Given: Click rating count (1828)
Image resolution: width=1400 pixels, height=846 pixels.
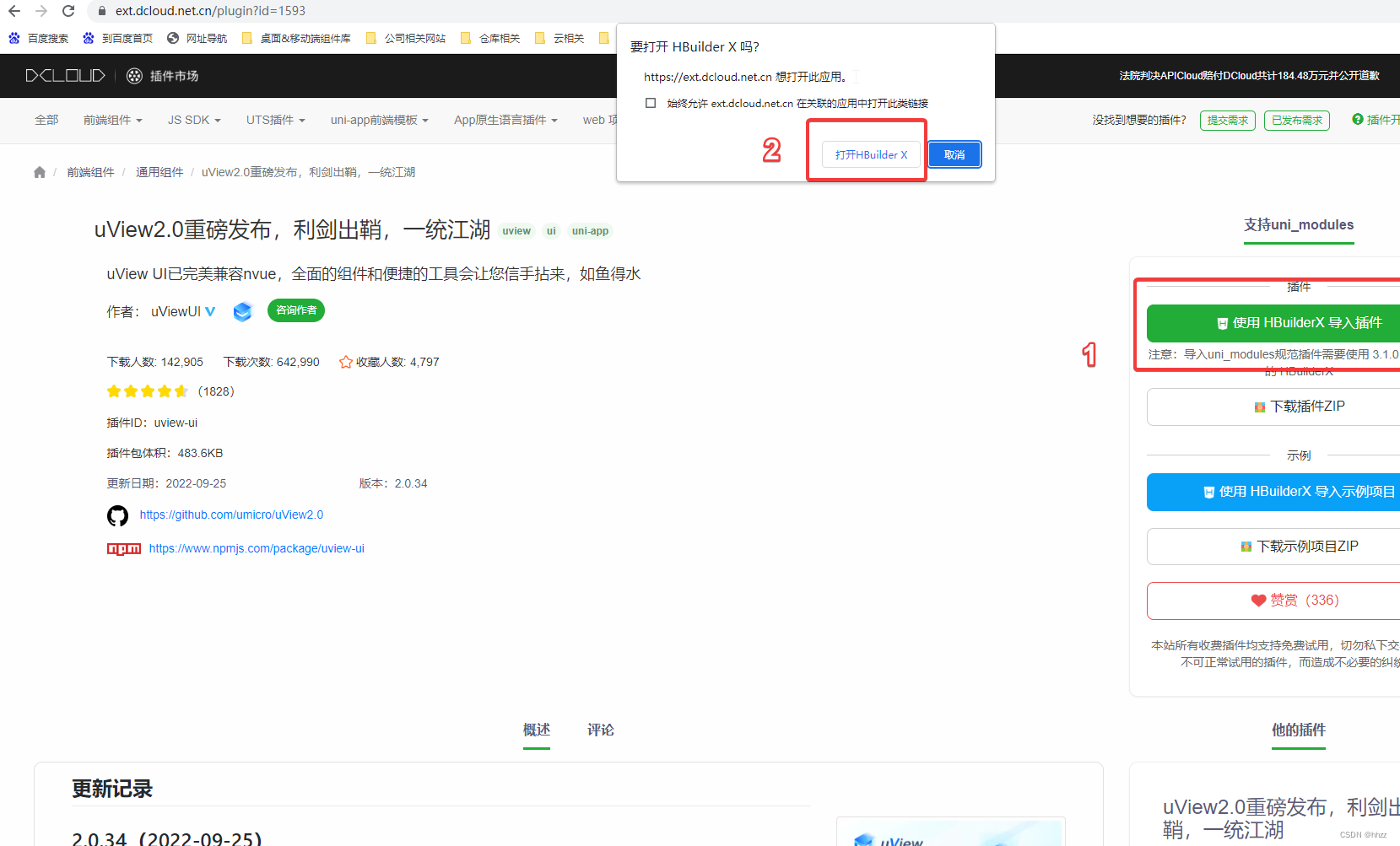Looking at the screenshot, I should click(216, 391).
